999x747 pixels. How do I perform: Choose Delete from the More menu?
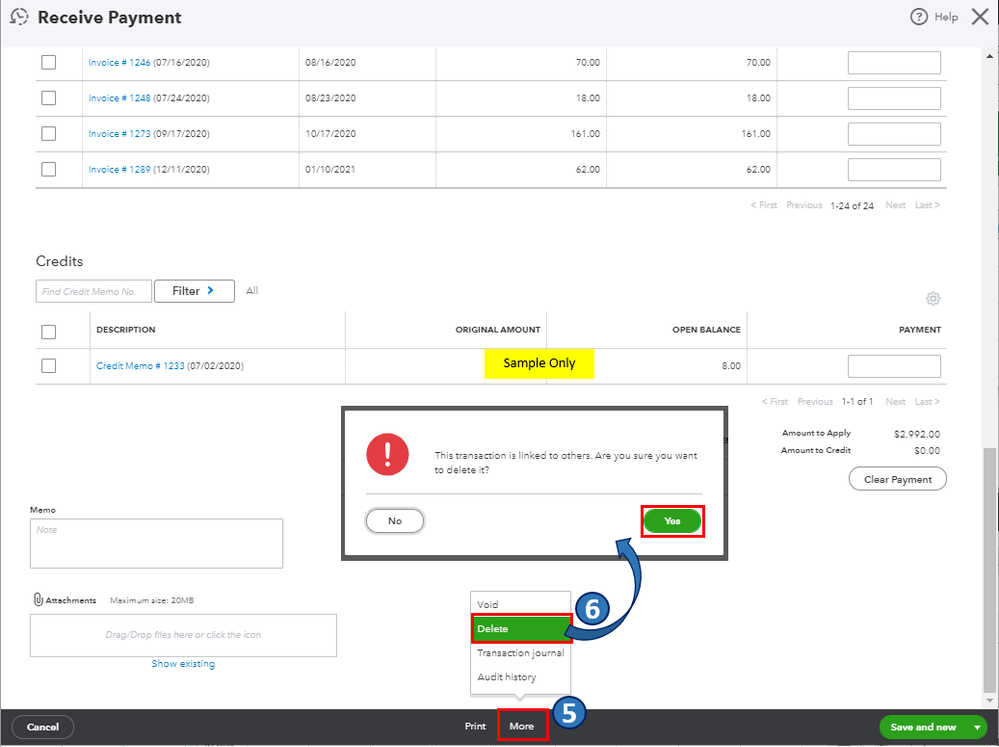[522, 628]
